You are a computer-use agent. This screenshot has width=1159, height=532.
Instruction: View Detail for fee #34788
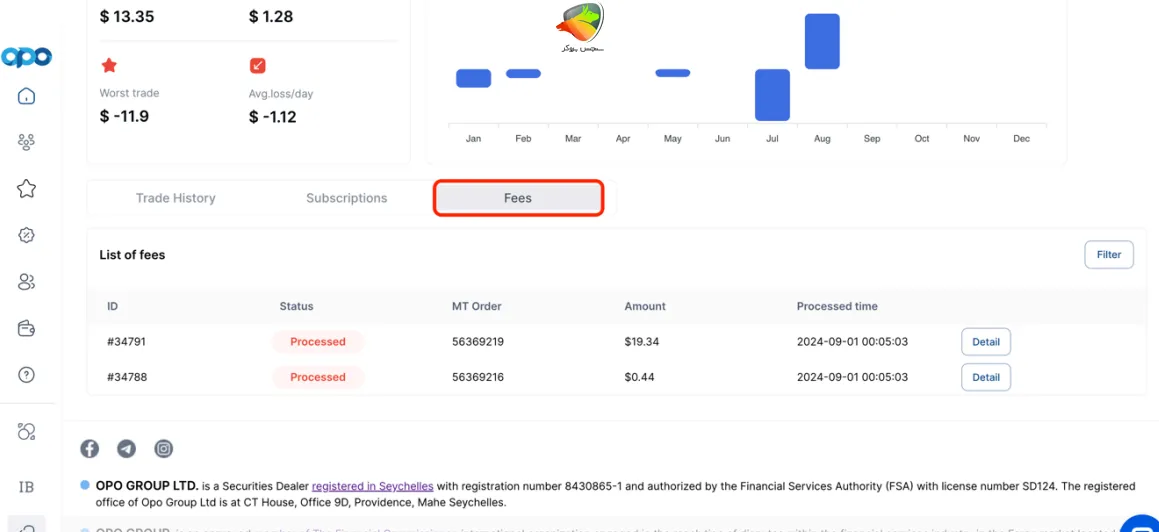tap(985, 377)
